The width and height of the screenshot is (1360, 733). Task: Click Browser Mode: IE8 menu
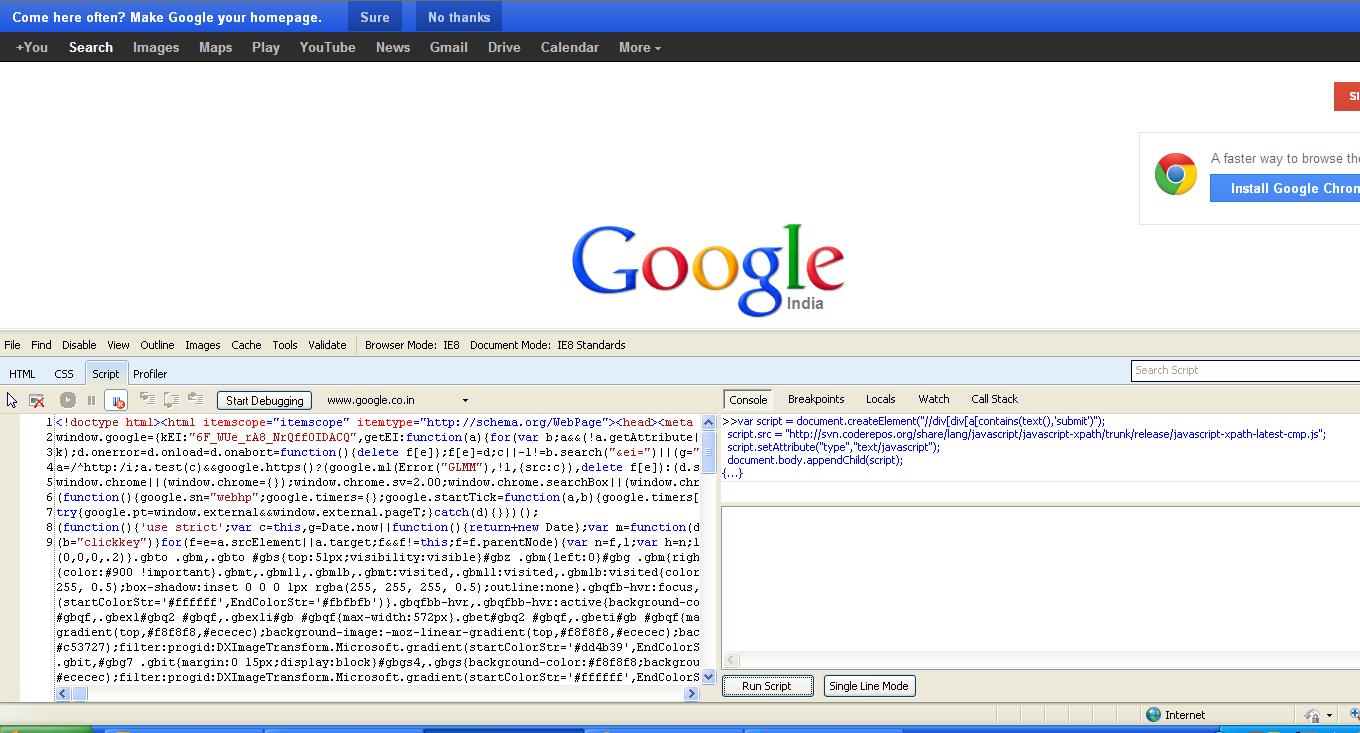(412, 345)
